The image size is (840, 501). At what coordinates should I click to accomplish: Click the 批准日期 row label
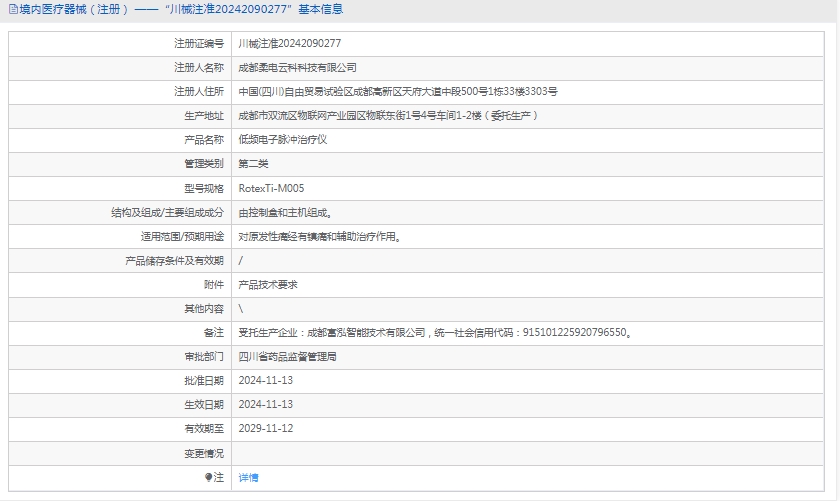point(204,380)
